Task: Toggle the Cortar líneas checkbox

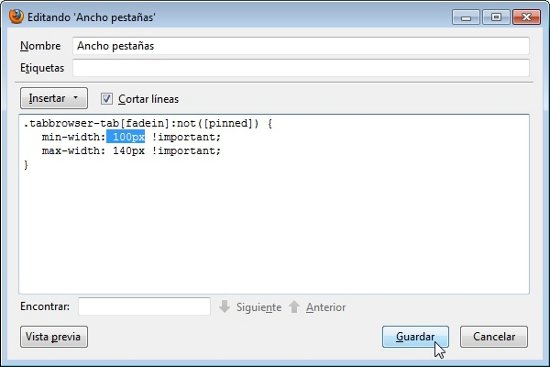Action: 107,99
